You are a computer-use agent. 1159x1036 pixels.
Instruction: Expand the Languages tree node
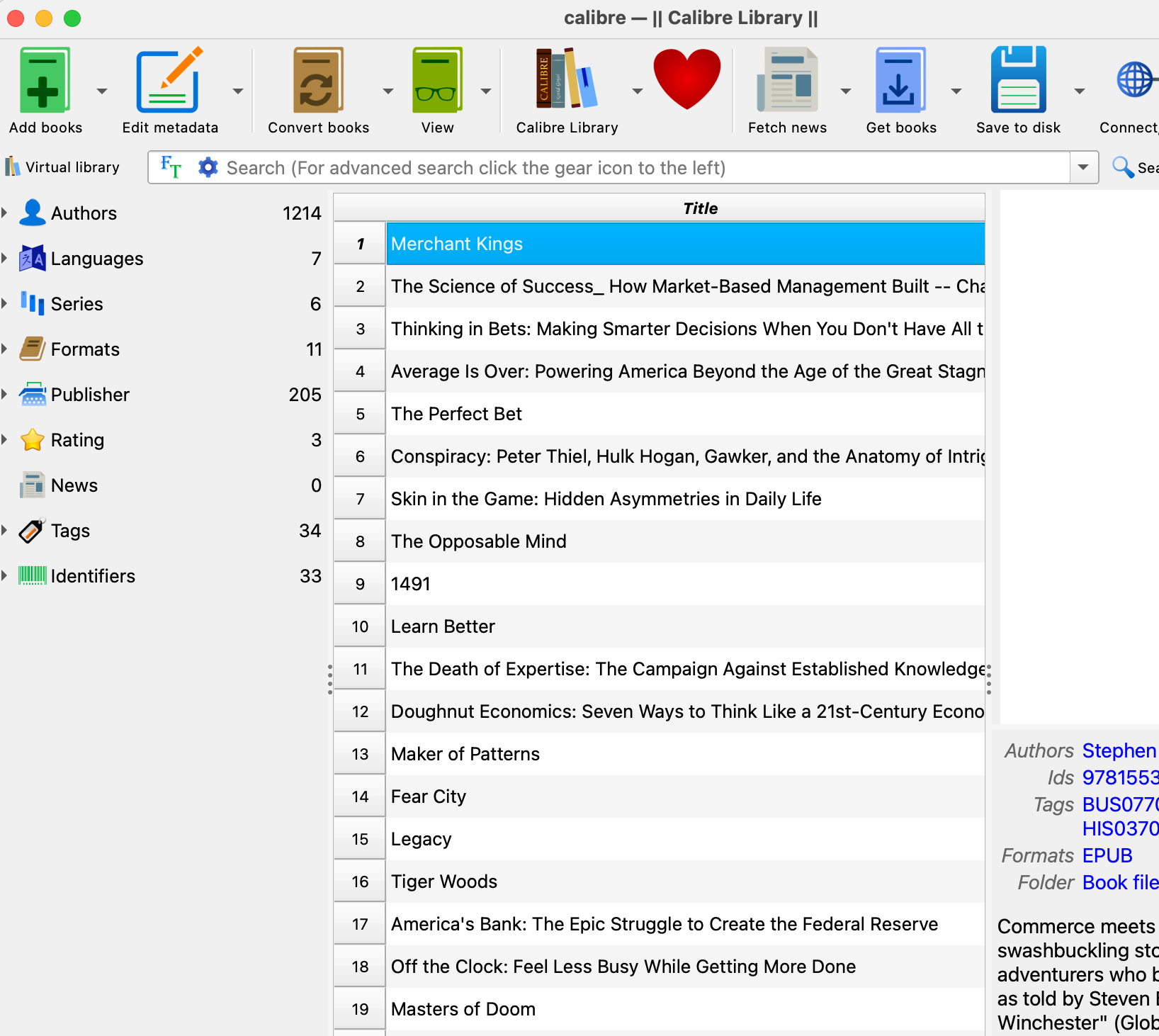pos(5,258)
